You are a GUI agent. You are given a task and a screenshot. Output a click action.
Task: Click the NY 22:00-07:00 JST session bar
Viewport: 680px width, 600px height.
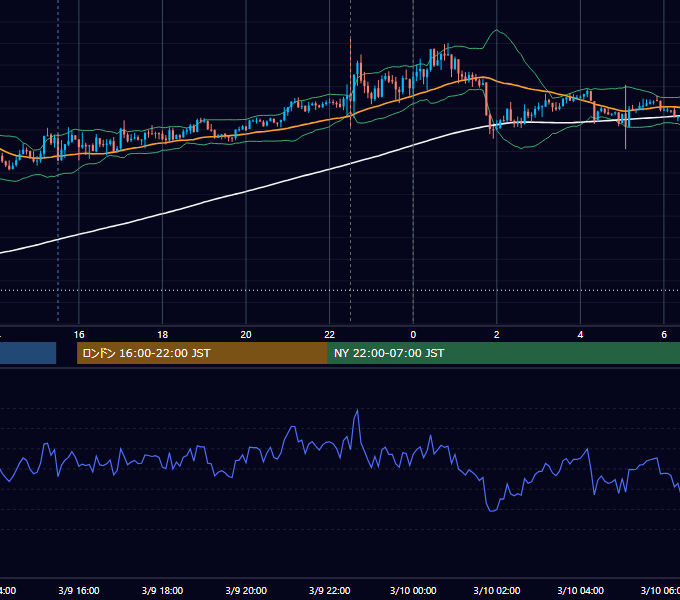click(x=503, y=353)
